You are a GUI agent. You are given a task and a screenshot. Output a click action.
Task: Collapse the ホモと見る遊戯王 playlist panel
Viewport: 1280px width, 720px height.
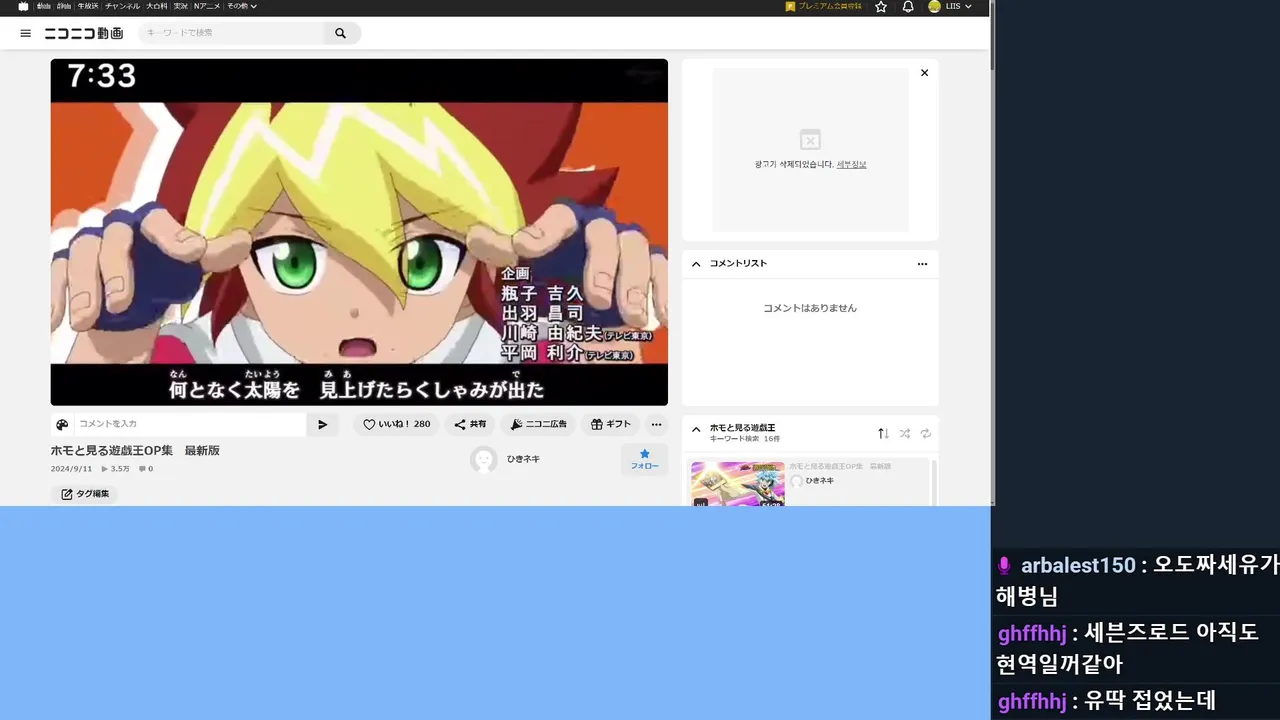tap(696, 429)
